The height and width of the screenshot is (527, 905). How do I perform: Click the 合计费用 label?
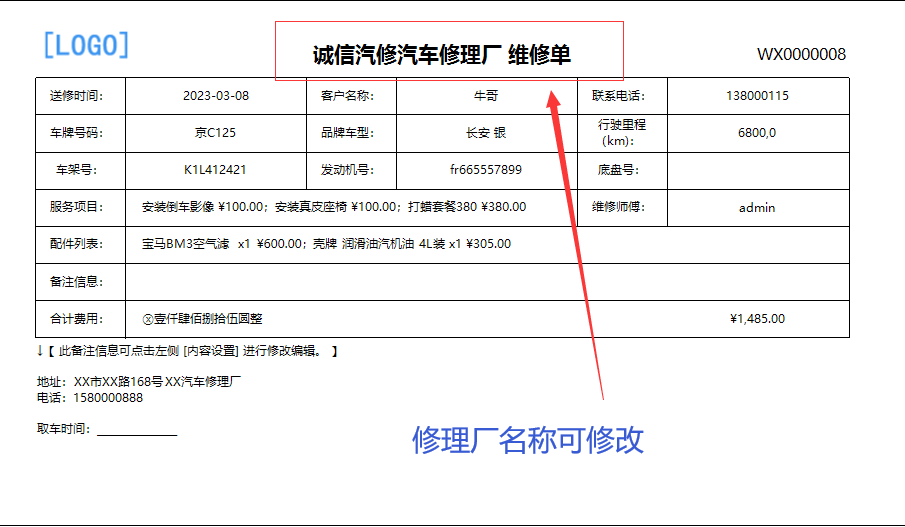[76, 319]
